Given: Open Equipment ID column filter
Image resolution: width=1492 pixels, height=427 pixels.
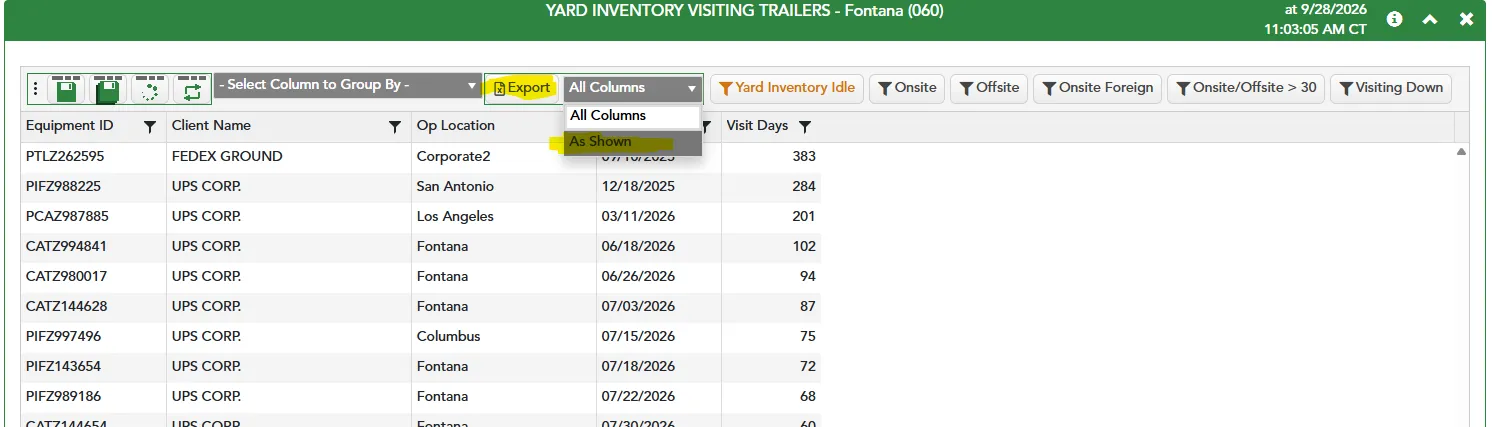Looking at the screenshot, I should coord(150,127).
